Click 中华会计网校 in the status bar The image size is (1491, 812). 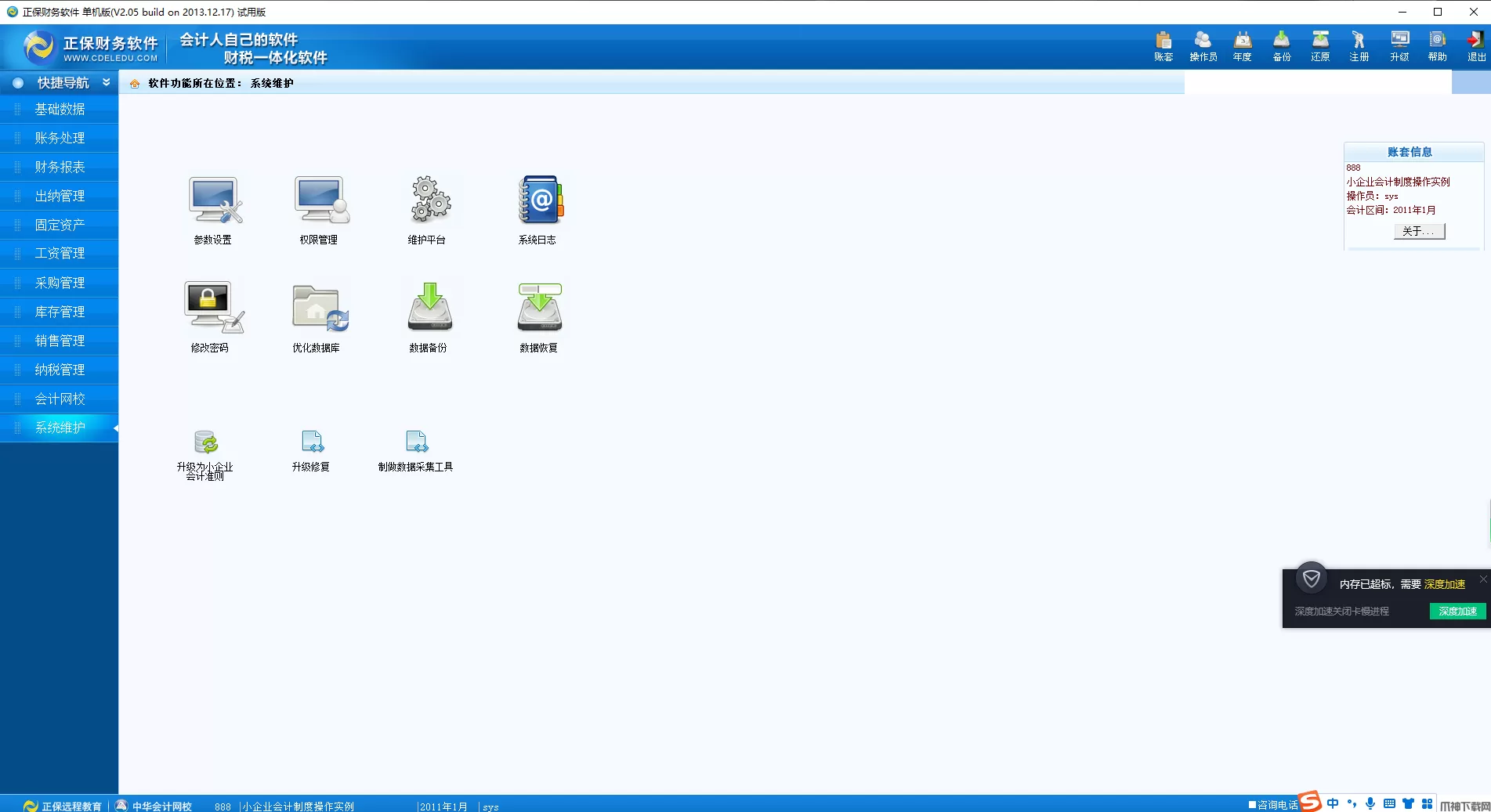tap(154, 806)
